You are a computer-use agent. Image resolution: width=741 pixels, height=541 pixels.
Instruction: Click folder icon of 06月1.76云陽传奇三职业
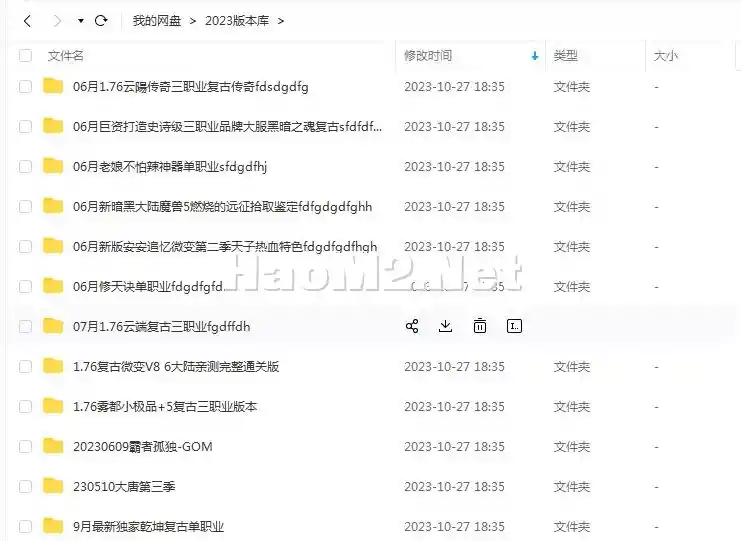tap(53, 86)
